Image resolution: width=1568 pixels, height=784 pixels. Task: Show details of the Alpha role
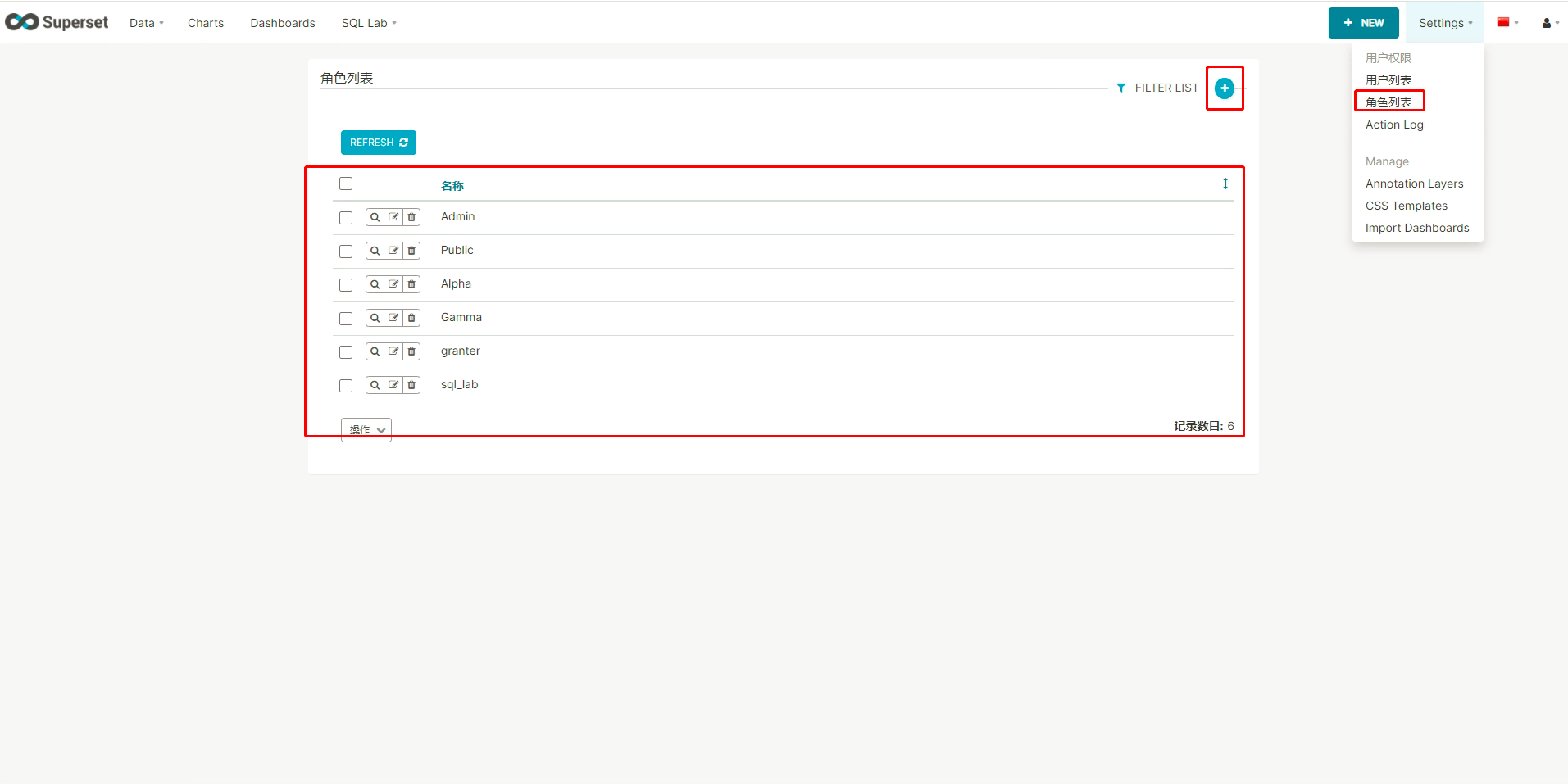point(375,284)
